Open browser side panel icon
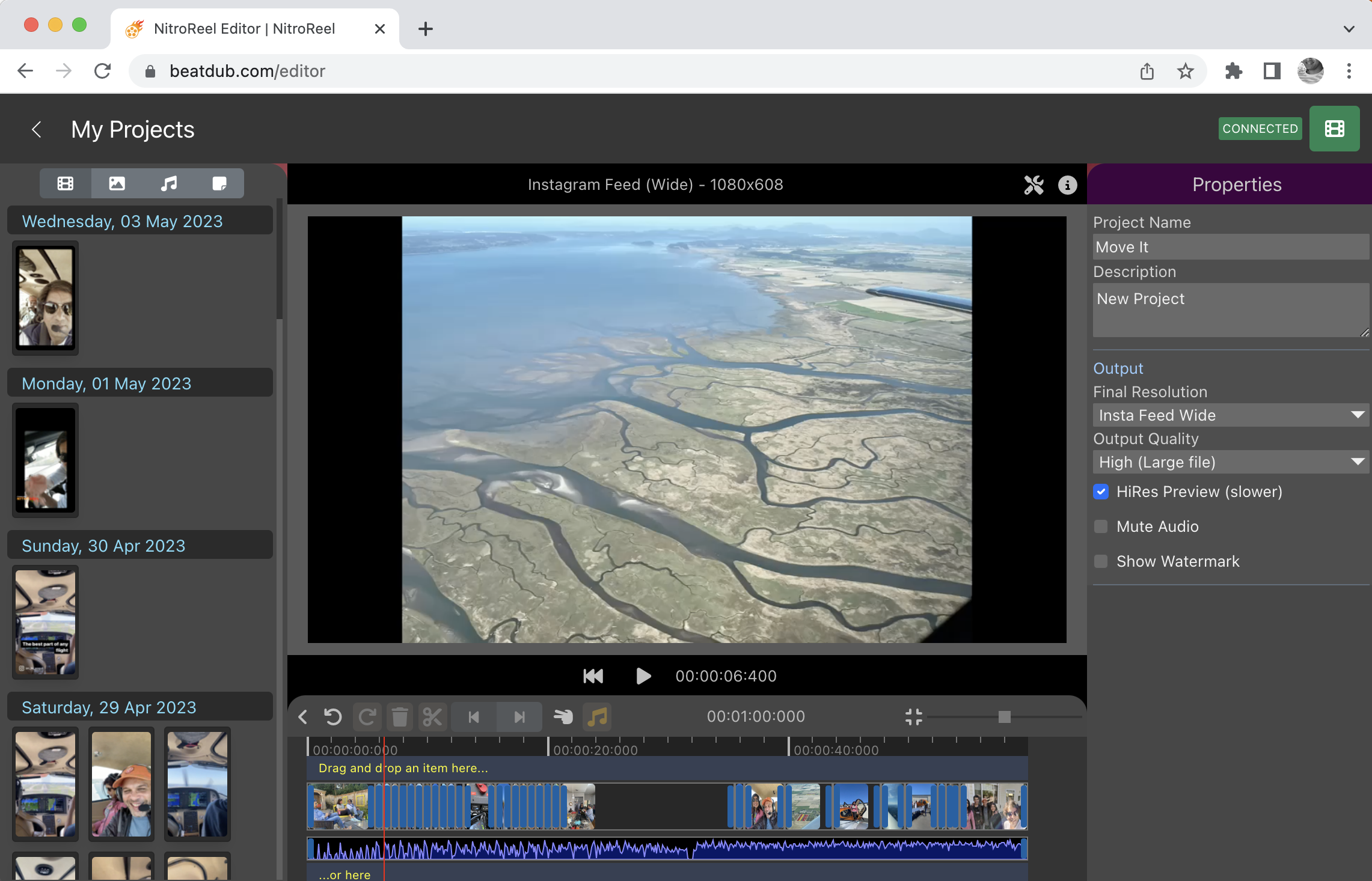The image size is (1372, 881). [1272, 71]
